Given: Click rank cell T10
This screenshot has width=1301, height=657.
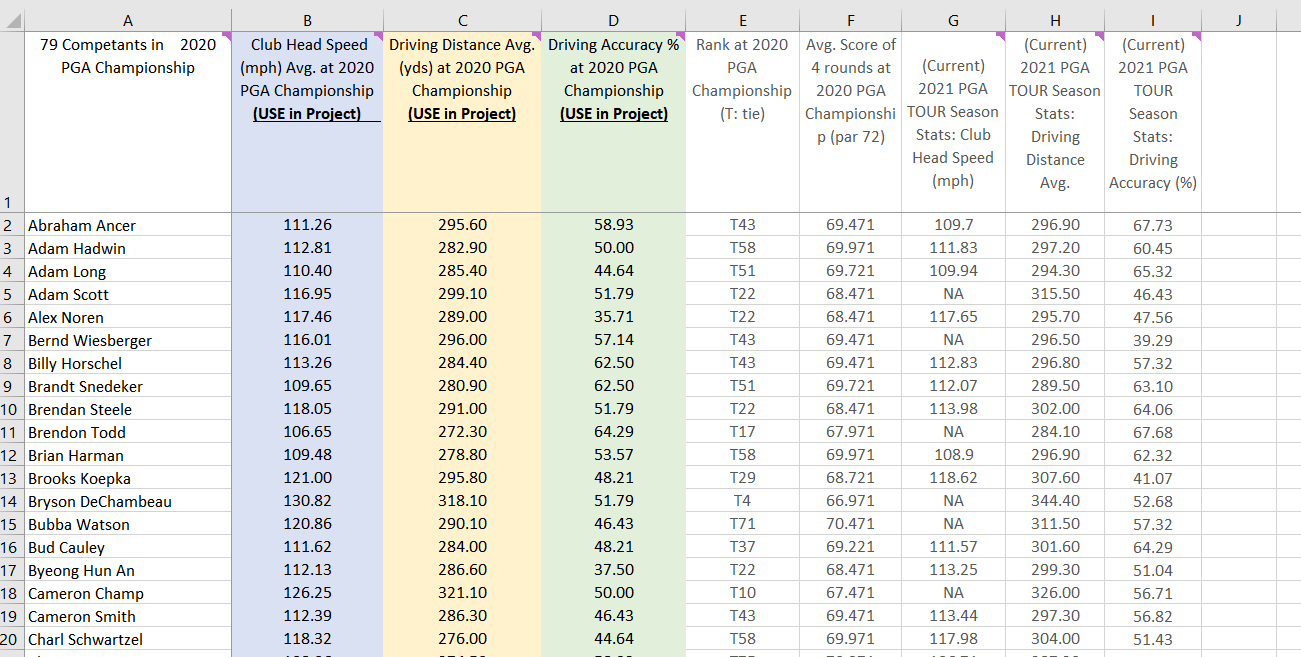Looking at the screenshot, I should coord(742,593).
